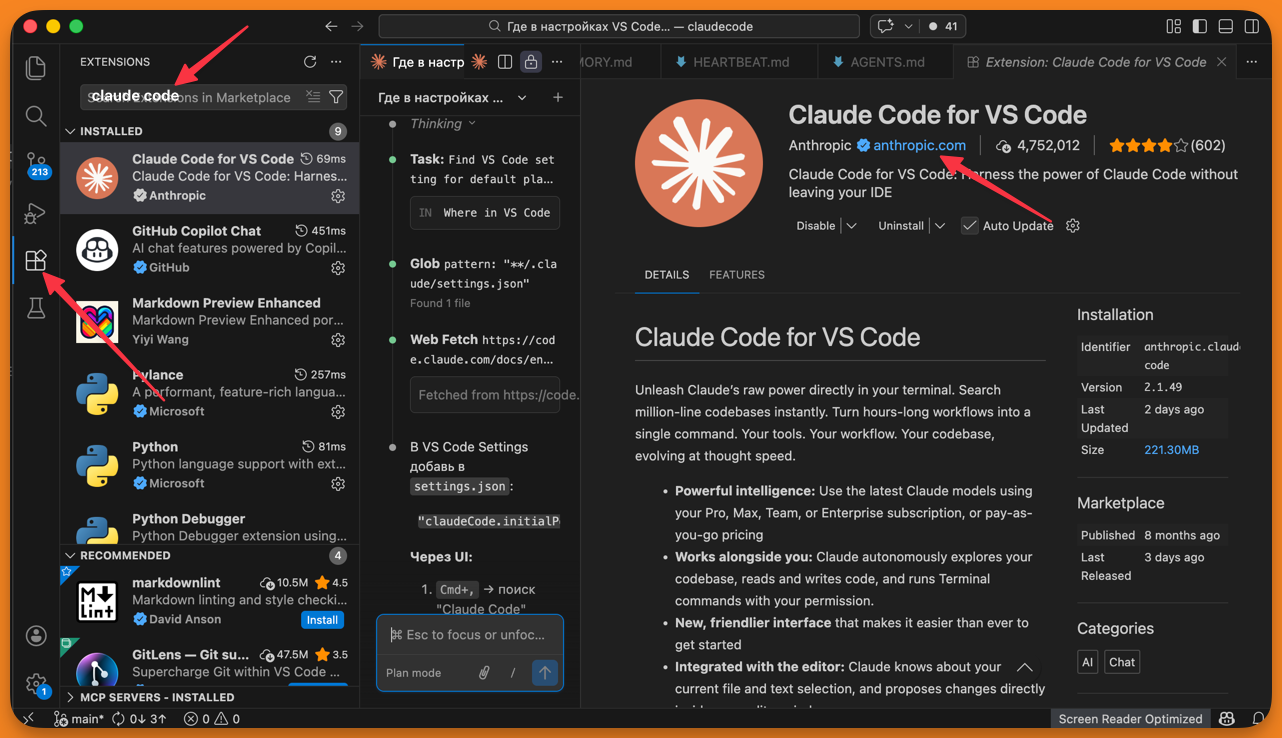Split the Claude Code editor panel
The width and height of the screenshot is (1282, 738).
click(505, 61)
